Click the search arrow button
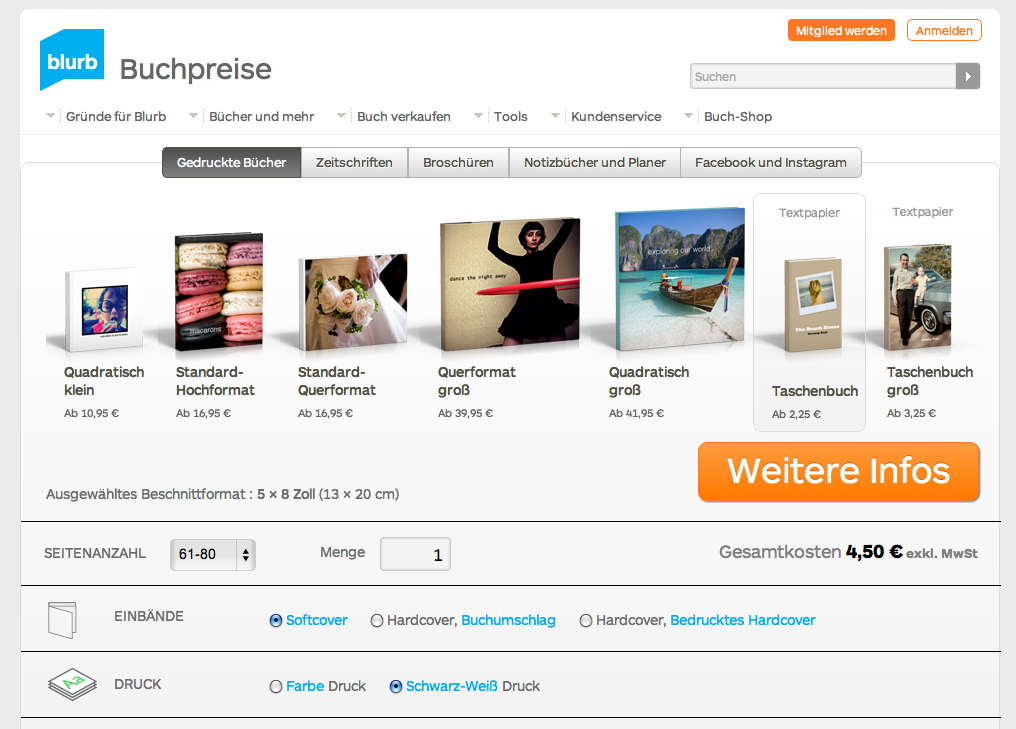The image size is (1016, 729). (x=967, y=76)
